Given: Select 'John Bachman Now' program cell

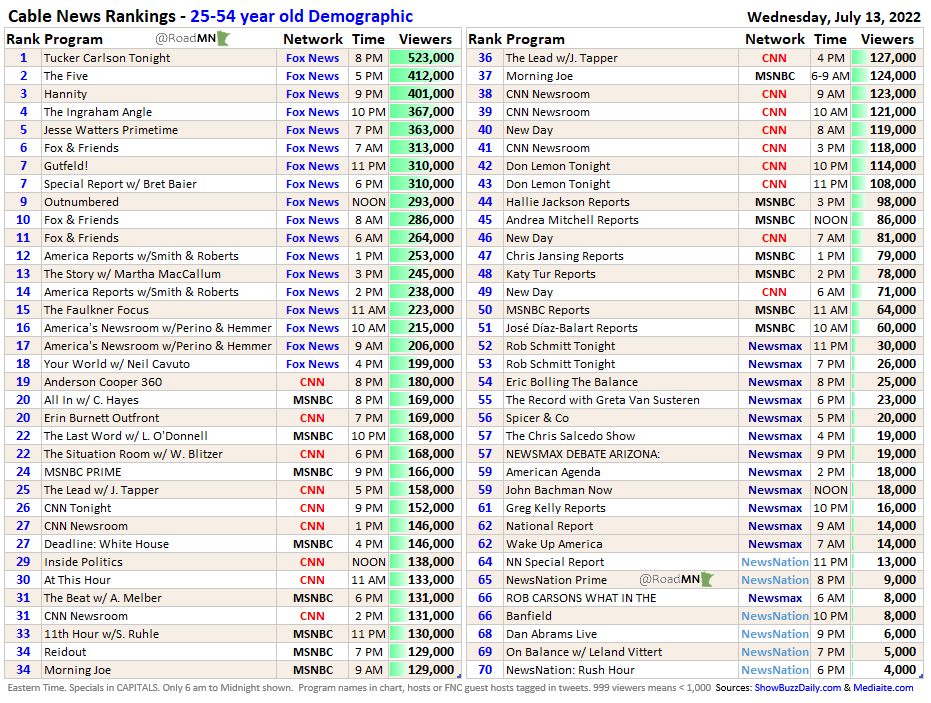Looking at the screenshot, I should [x=621, y=490].
